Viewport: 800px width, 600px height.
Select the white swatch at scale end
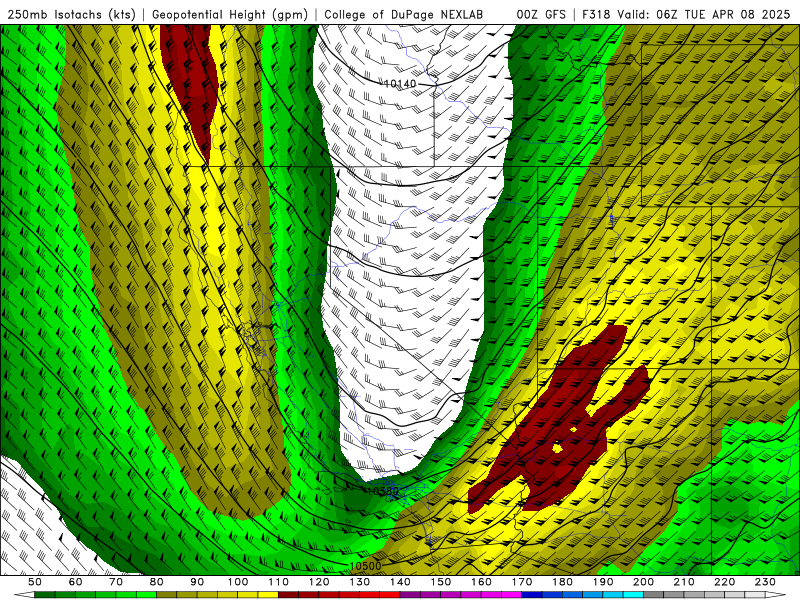[755, 595]
